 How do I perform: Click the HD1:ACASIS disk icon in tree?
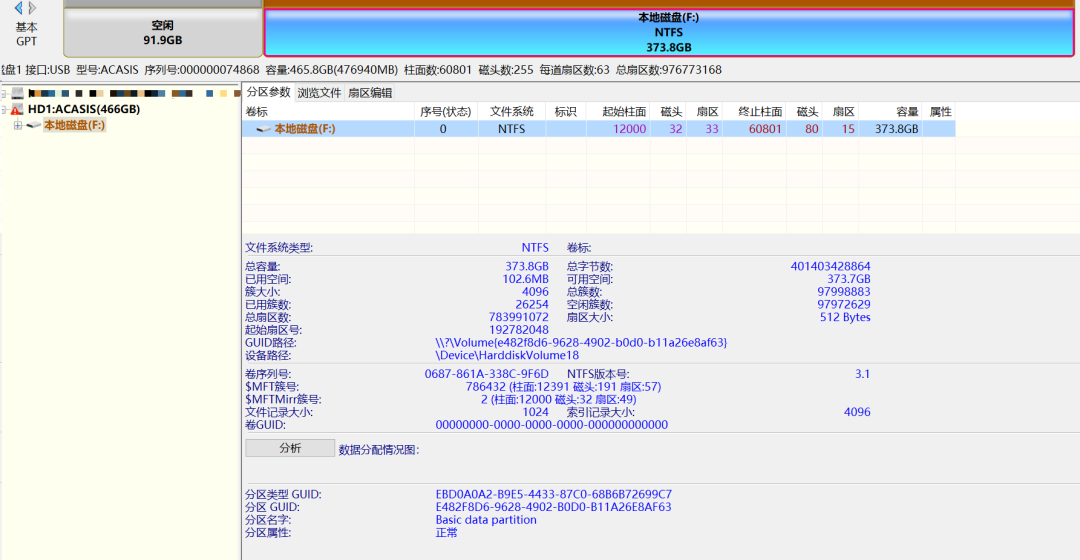coord(17,110)
